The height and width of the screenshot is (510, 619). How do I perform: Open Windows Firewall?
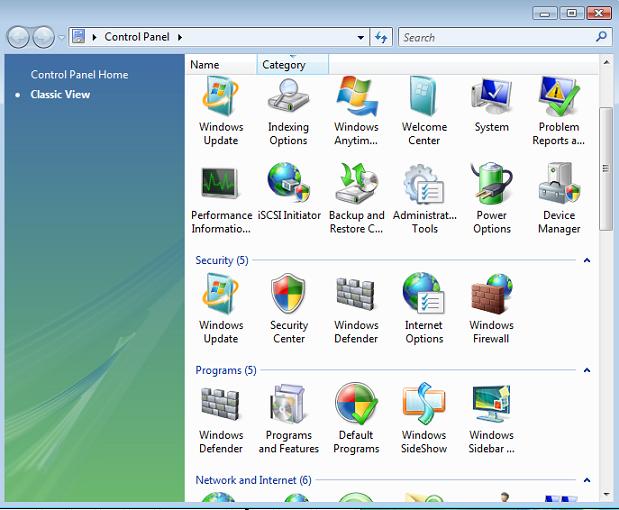point(491,309)
